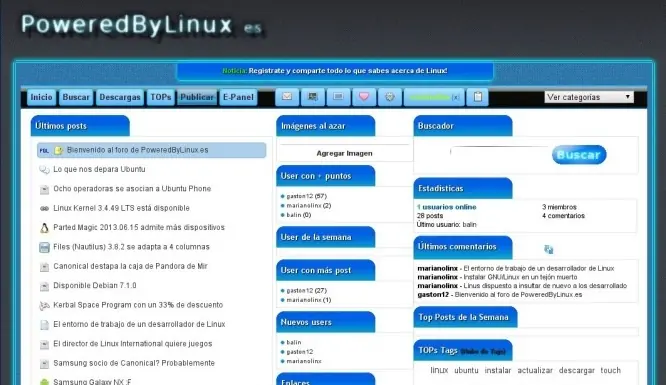Open Descargas menu item

tap(120, 97)
